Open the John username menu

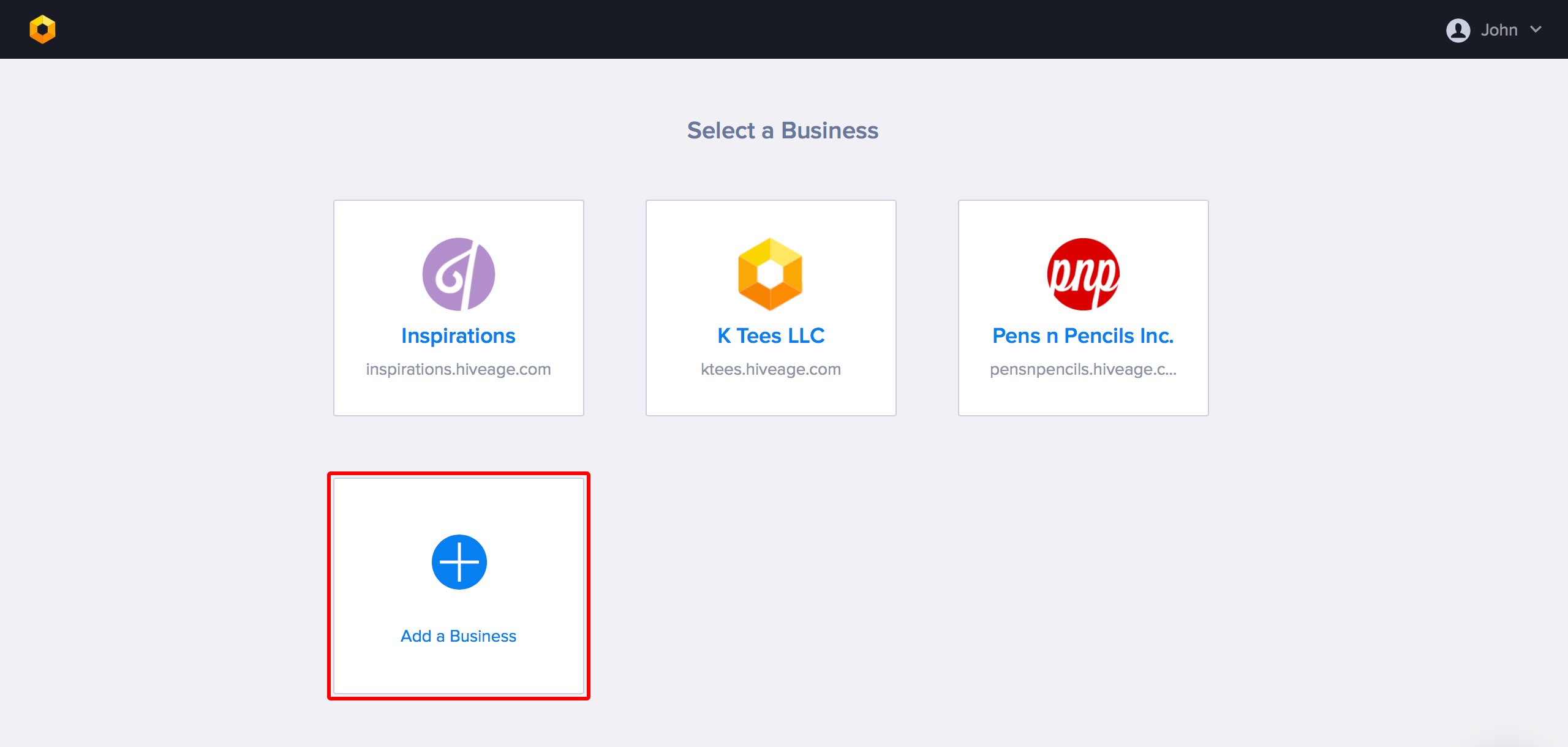click(1499, 30)
